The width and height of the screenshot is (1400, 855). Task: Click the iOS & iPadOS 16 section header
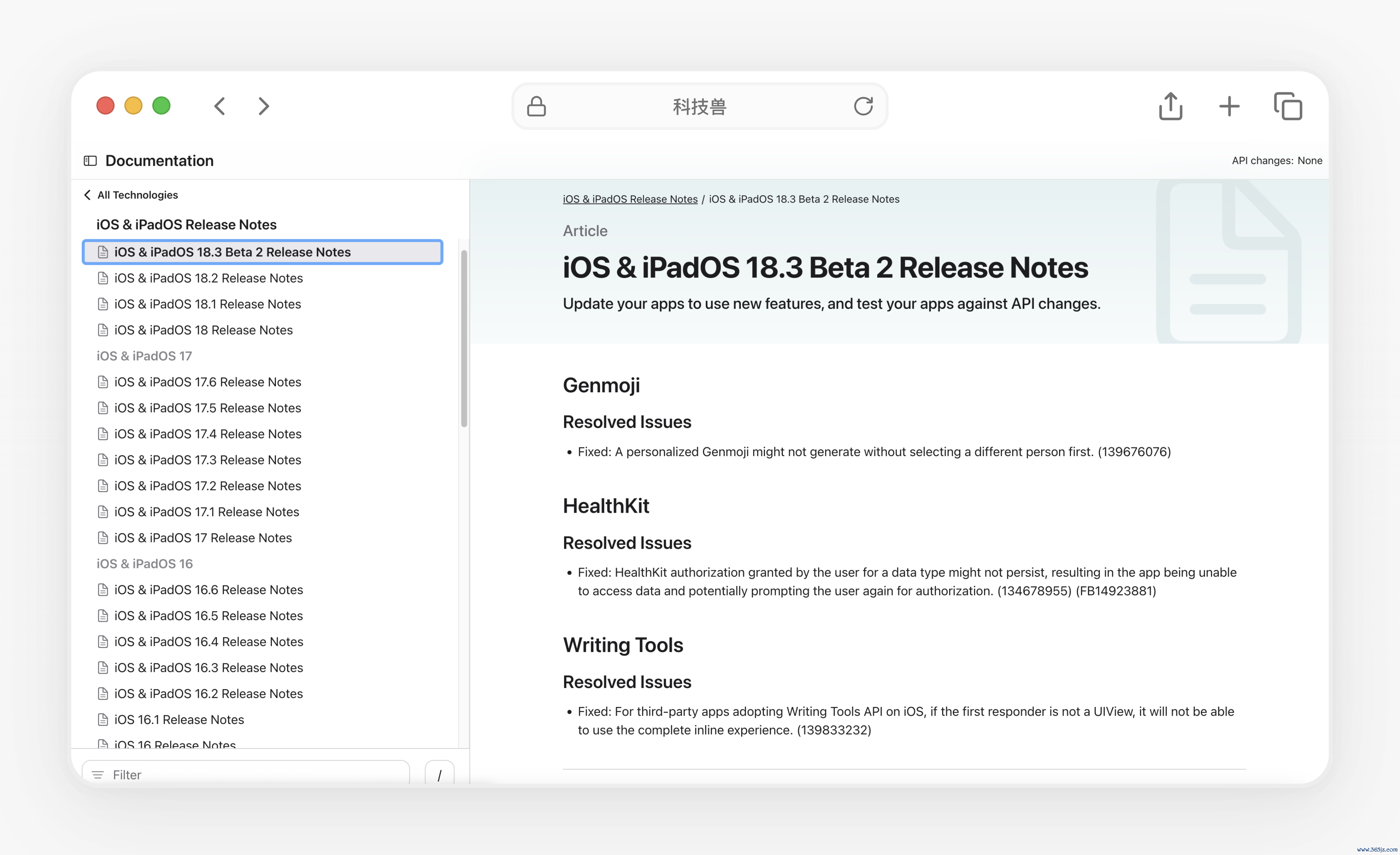pos(144,564)
